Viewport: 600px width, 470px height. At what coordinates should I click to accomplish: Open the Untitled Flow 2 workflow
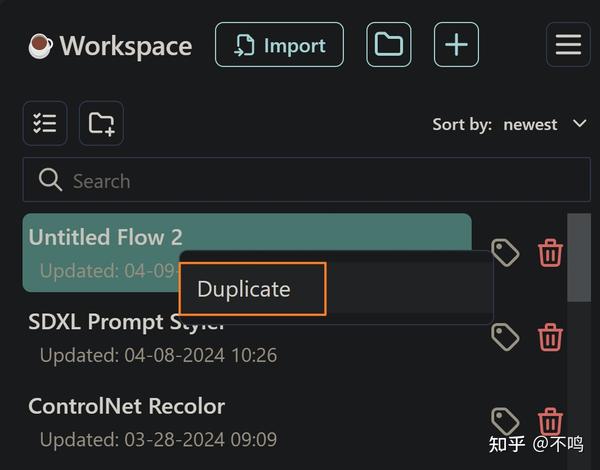pos(105,237)
